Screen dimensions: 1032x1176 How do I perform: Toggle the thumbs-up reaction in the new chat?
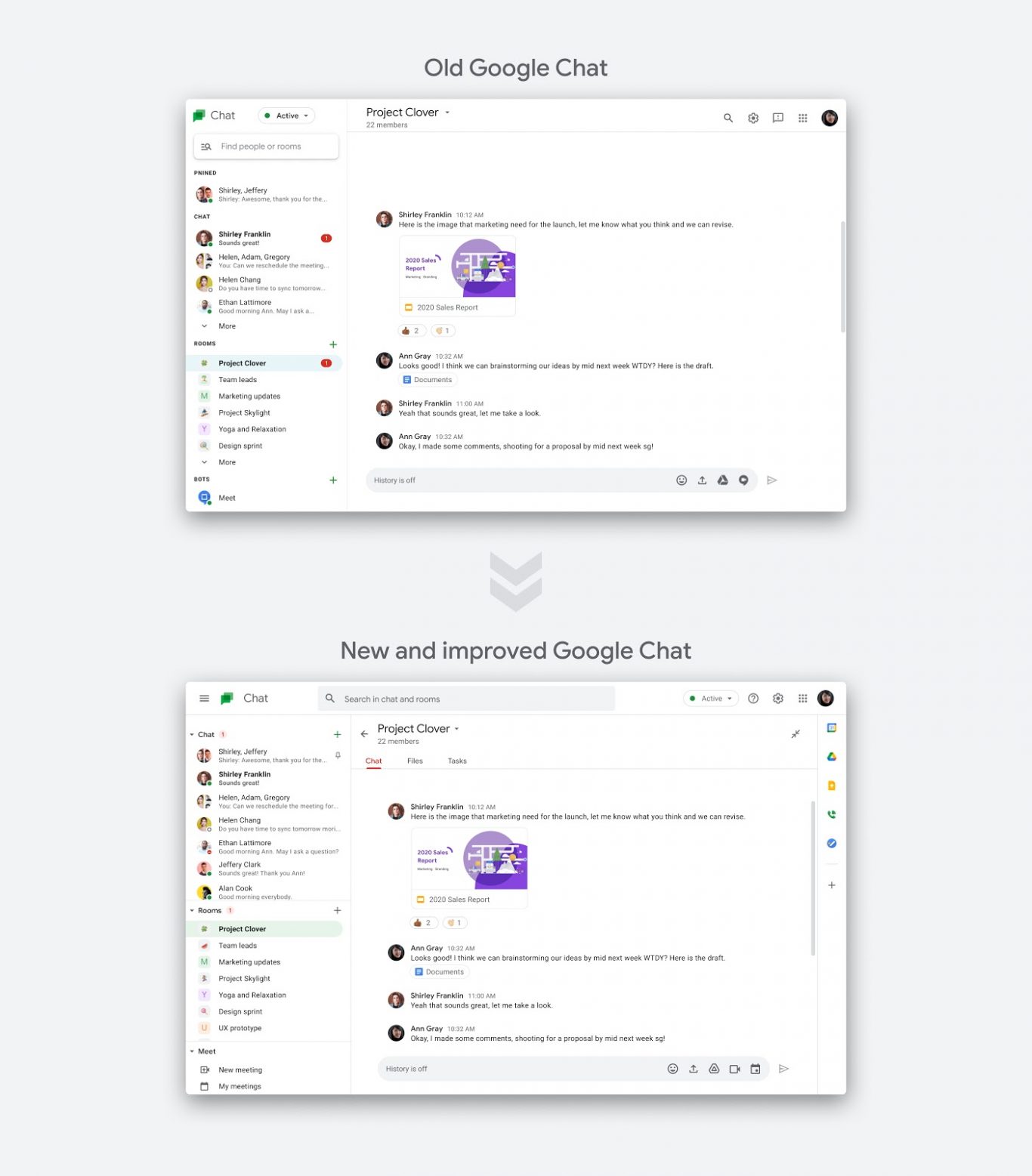point(423,923)
